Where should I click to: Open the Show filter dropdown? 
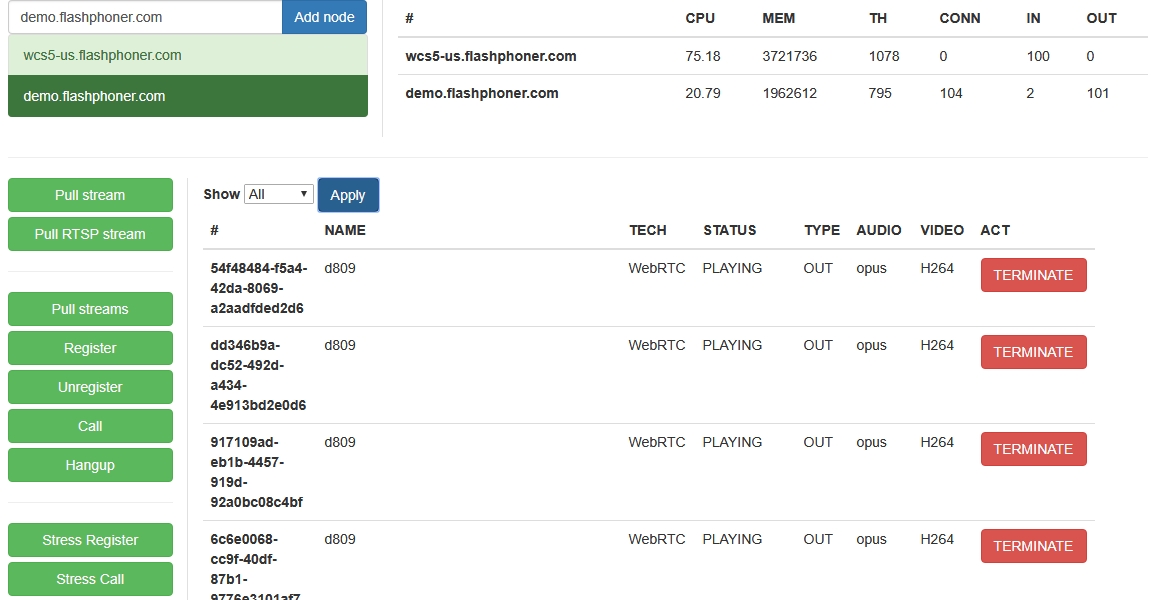coord(279,194)
